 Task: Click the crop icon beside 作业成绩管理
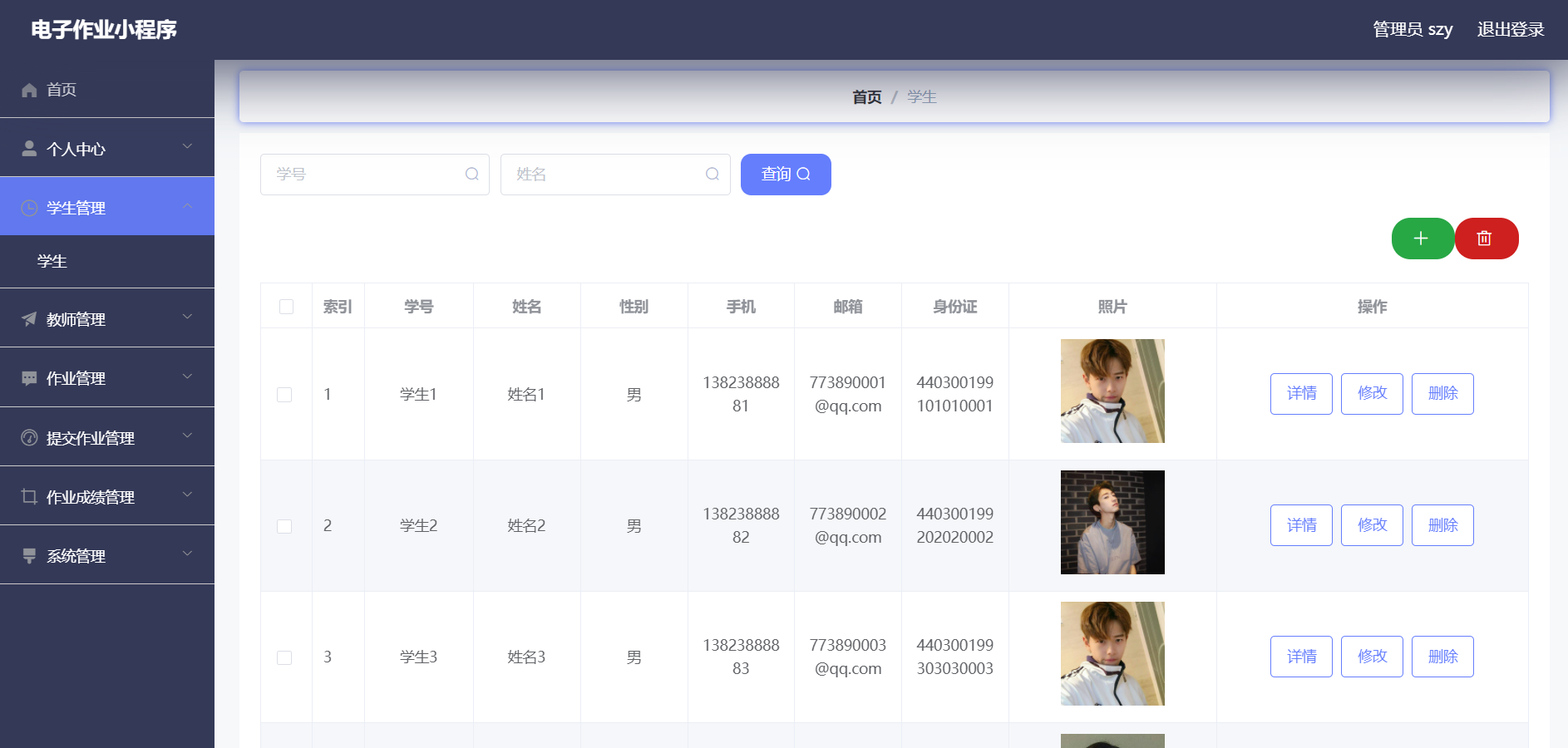[29, 497]
